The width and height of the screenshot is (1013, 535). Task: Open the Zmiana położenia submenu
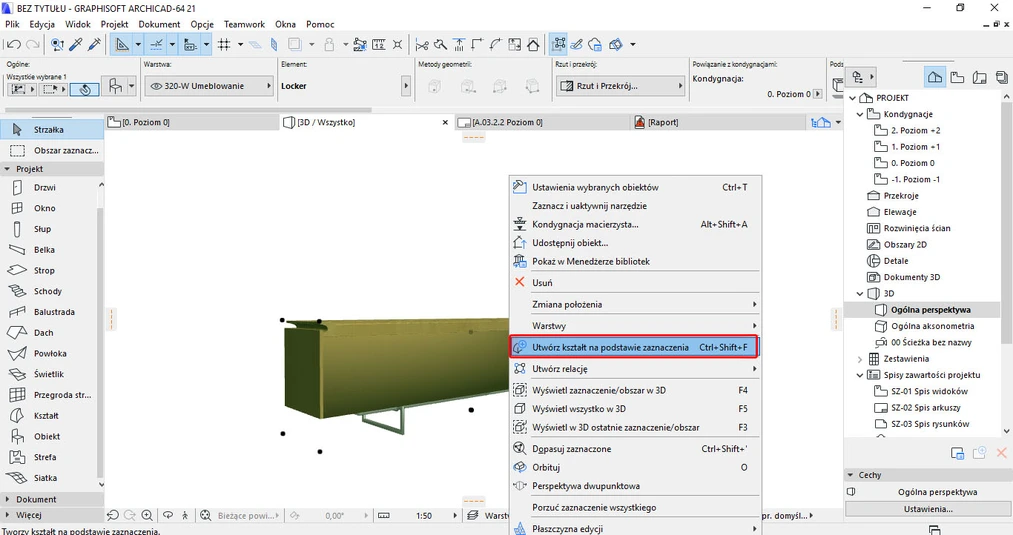[x=635, y=304]
